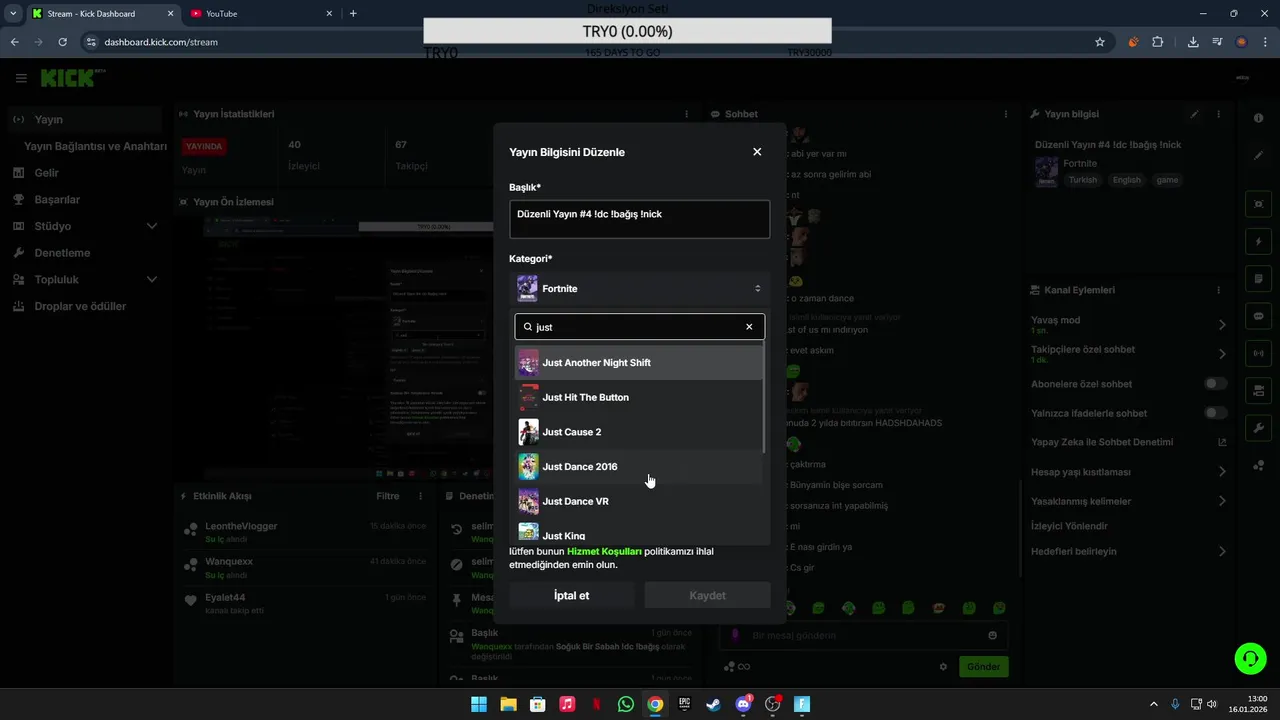The image size is (1280, 720).
Task: Click the broadcast signal icon in right rail
Action: click(1258, 353)
